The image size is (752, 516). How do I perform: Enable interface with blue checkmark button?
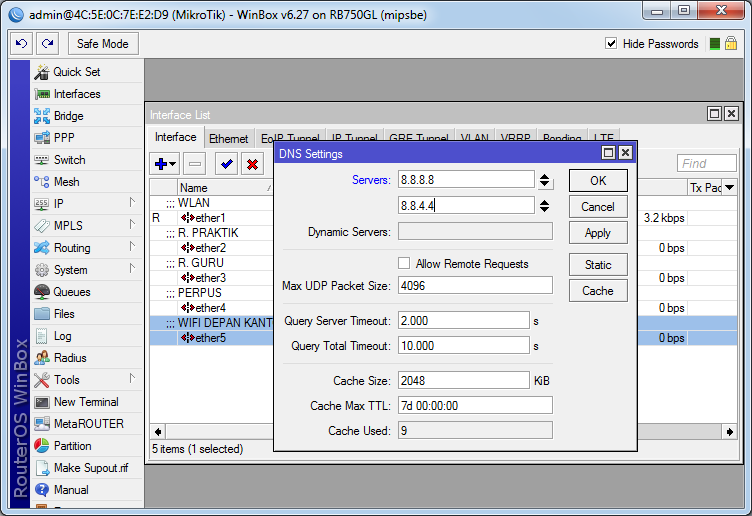[x=227, y=164]
